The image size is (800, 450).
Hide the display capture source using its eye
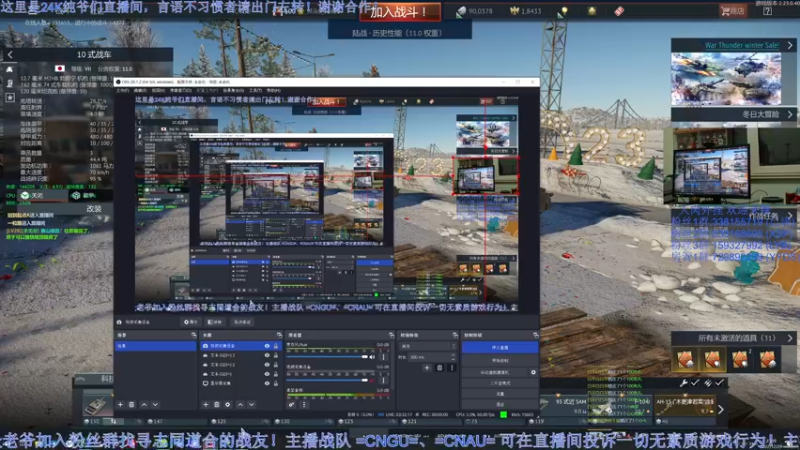point(267,383)
